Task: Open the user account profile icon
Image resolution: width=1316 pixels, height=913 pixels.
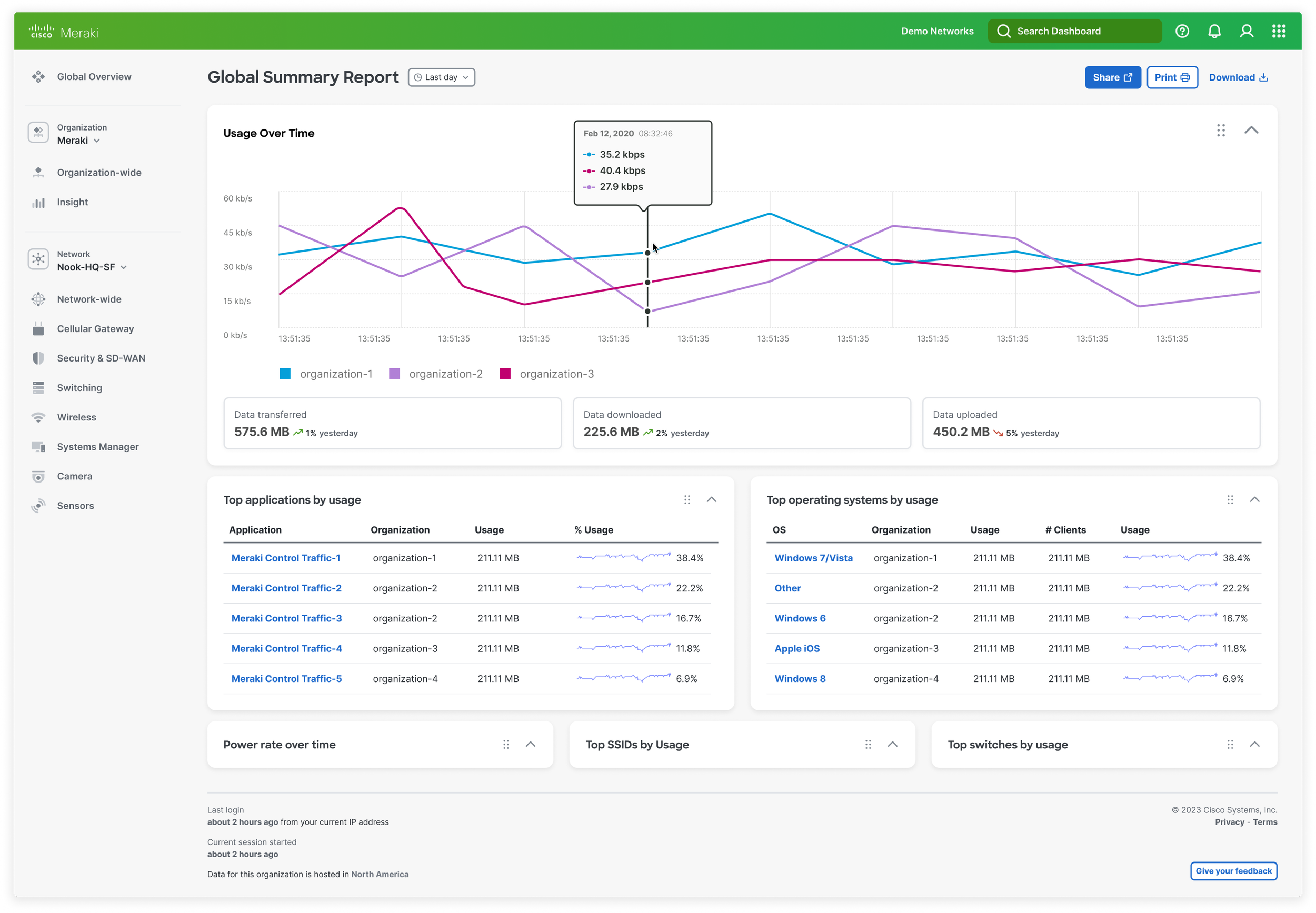Action: tap(1246, 32)
